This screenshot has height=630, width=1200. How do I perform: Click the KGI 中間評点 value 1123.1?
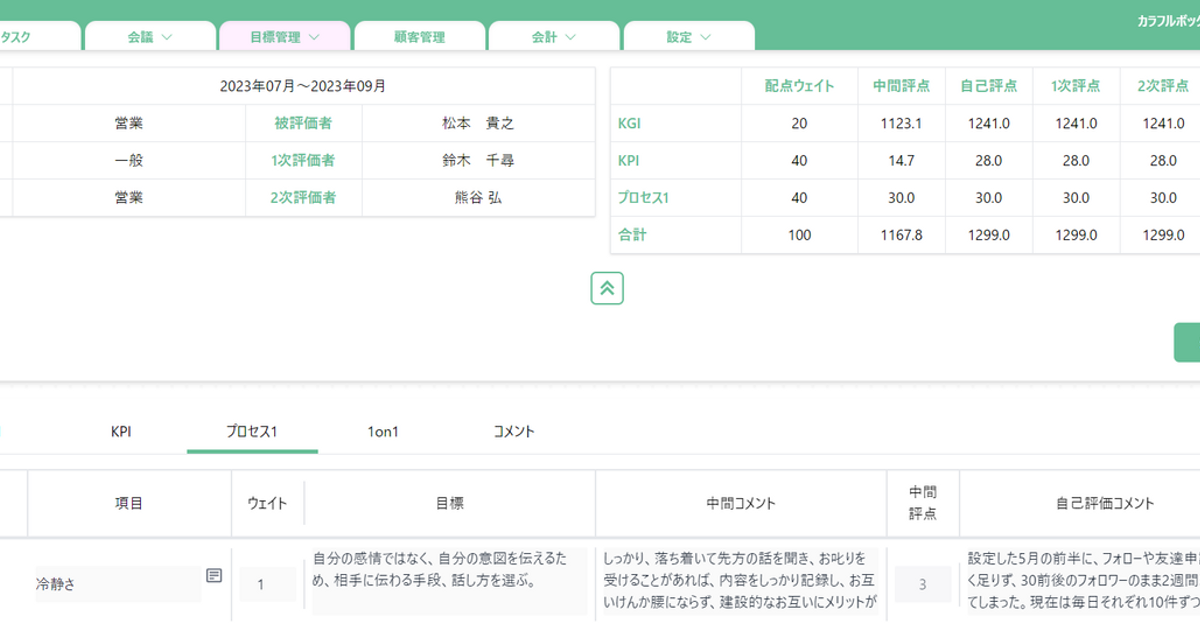coord(903,123)
